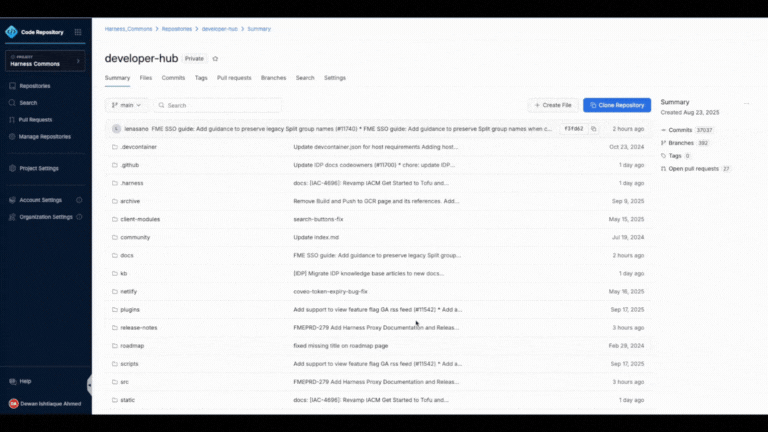Open Tags count in Summary panel
768x432 pixels.
click(x=676, y=156)
